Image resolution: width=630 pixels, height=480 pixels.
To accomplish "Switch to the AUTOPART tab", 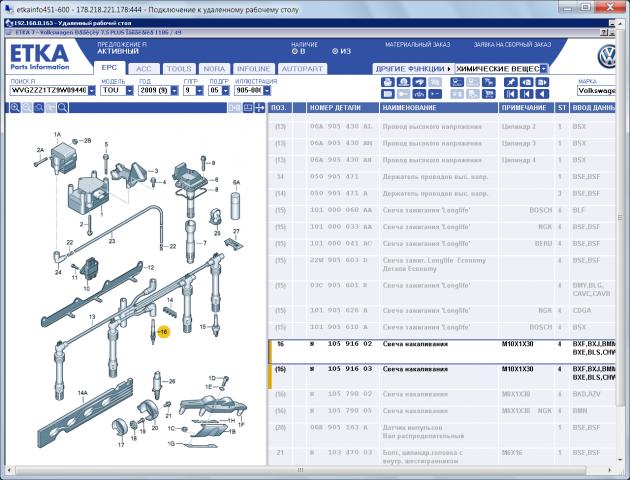I will [x=302, y=69].
